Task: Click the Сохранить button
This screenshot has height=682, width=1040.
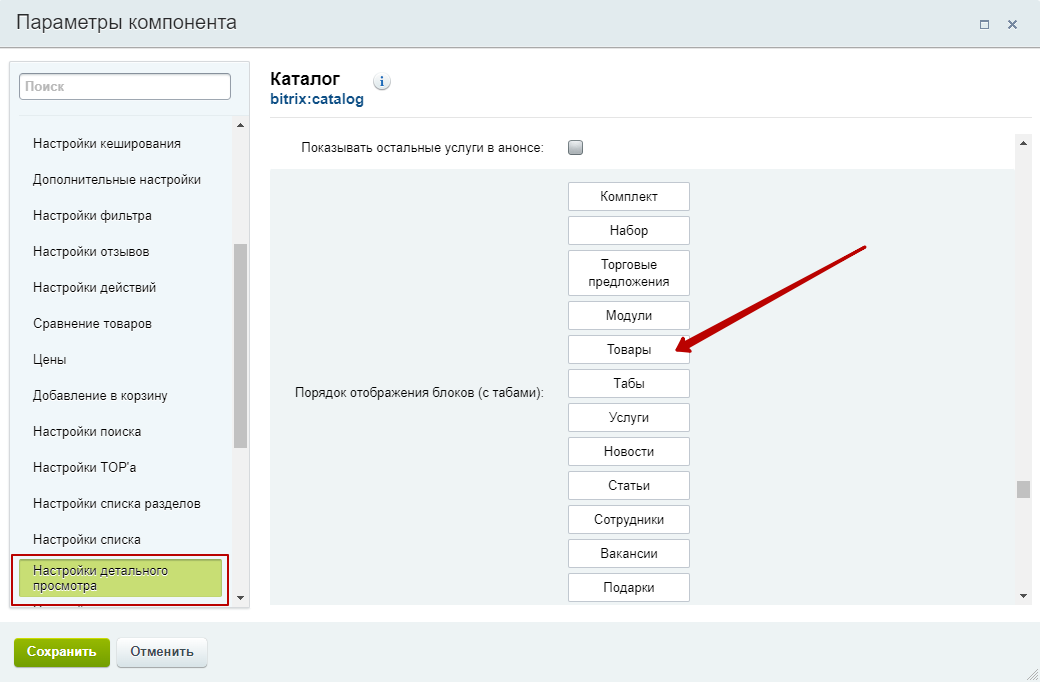Action: pos(62,652)
